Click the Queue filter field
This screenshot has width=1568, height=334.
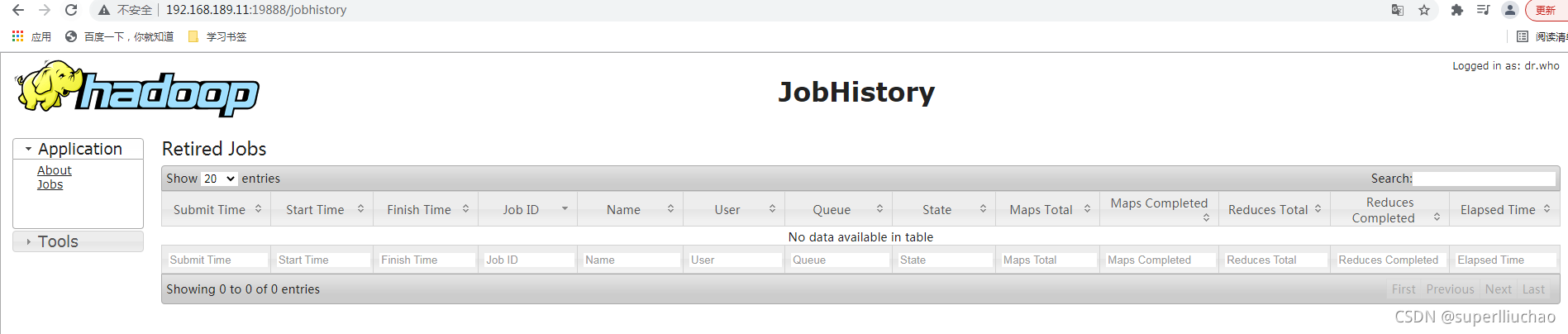(x=840, y=260)
